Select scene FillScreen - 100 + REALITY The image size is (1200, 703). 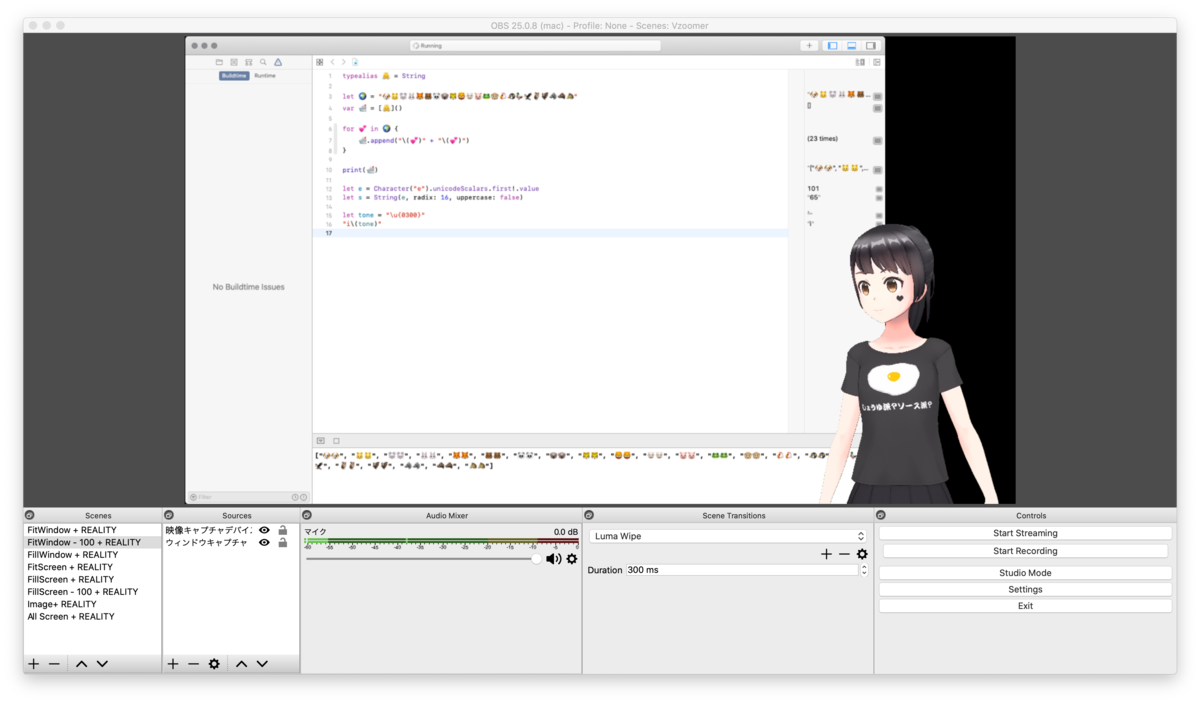[x=92, y=592]
